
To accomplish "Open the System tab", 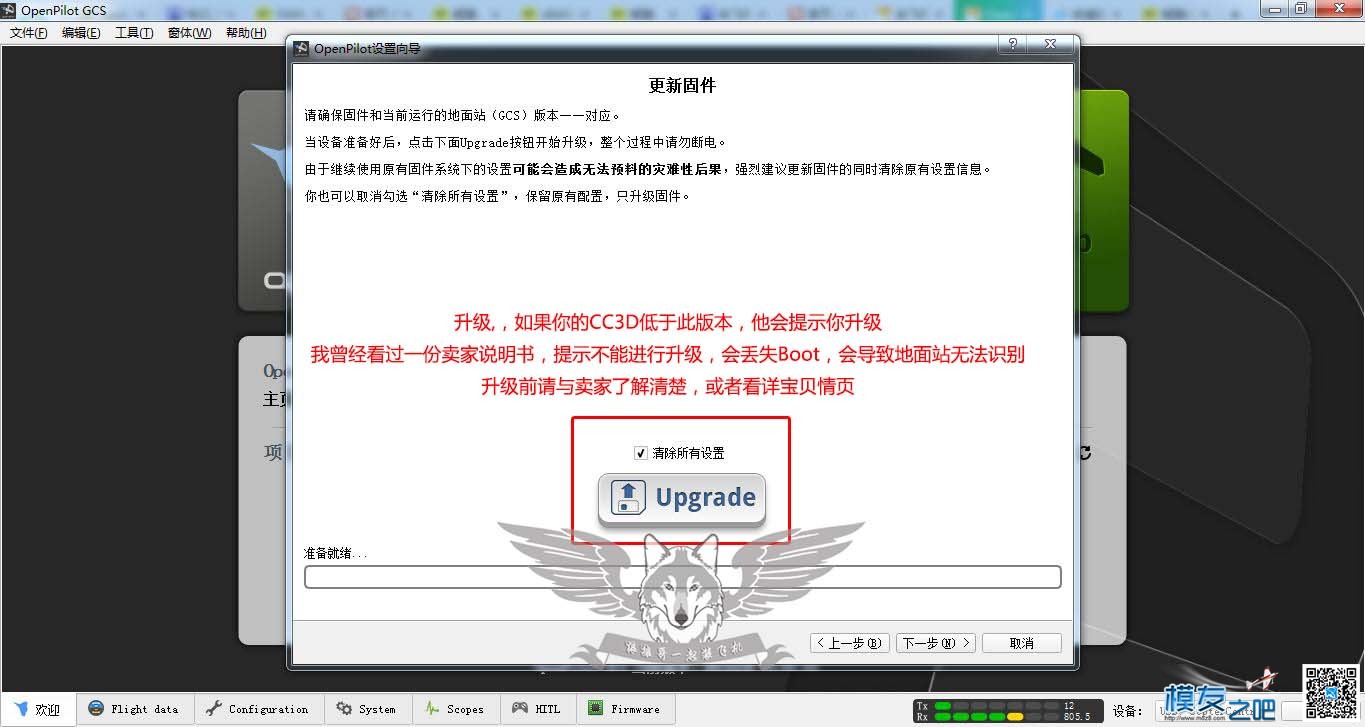I will point(367,709).
